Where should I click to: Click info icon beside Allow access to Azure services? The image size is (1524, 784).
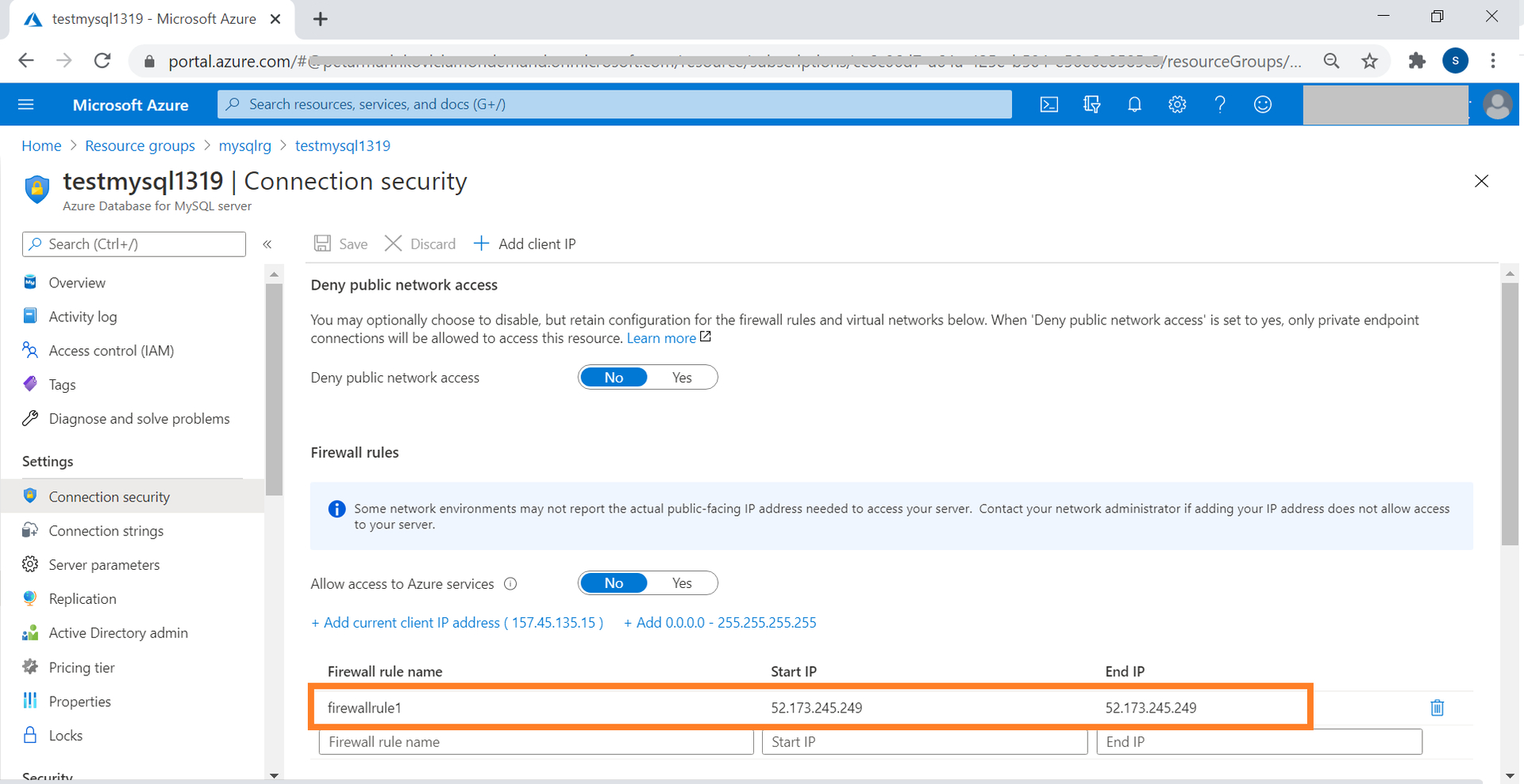point(511,584)
